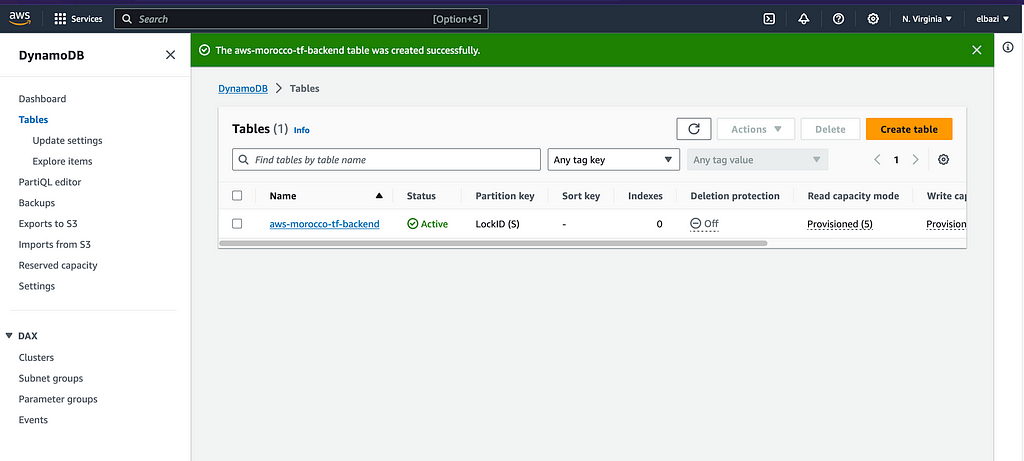The width and height of the screenshot is (1024, 461).
Task: Click the table's horizontal scrollbar
Action: pos(493,243)
